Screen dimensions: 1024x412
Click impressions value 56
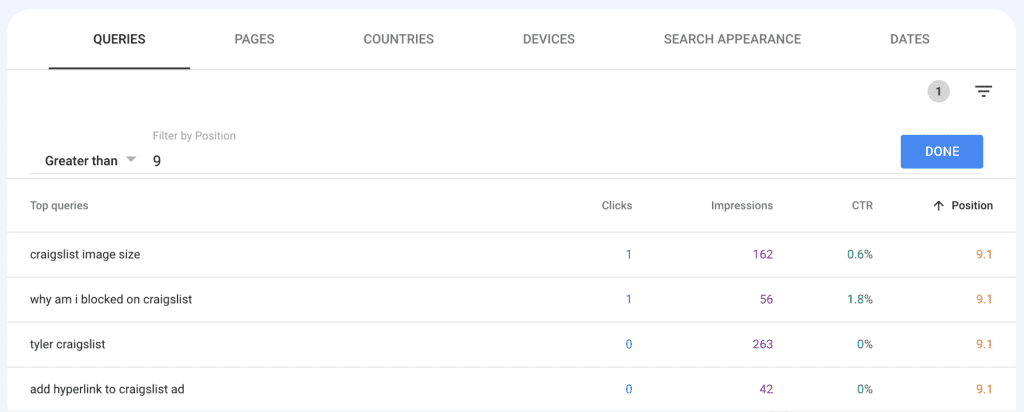point(766,300)
